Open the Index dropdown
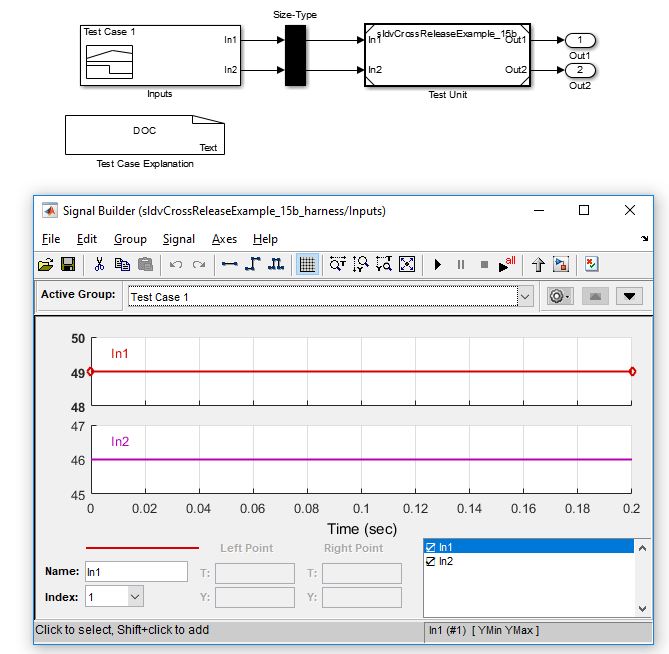669x654 pixels. pyautogui.click(x=135, y=596)
